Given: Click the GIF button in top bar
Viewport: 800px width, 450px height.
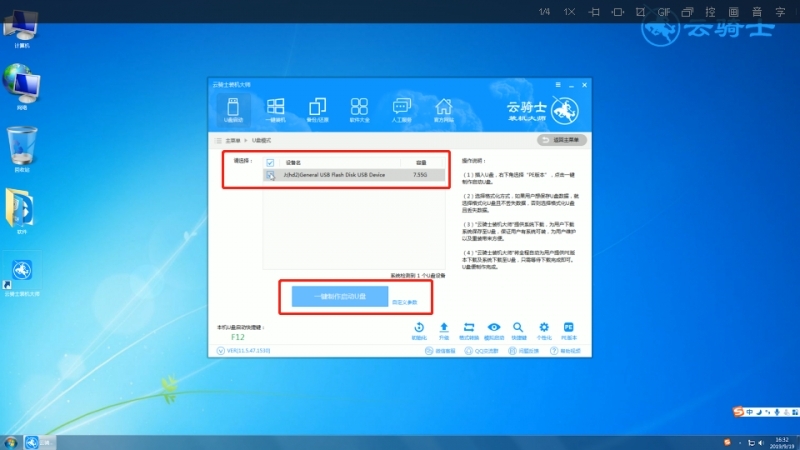Looking at the screenshot, I should pyautogui.click(x=664, y=12).
